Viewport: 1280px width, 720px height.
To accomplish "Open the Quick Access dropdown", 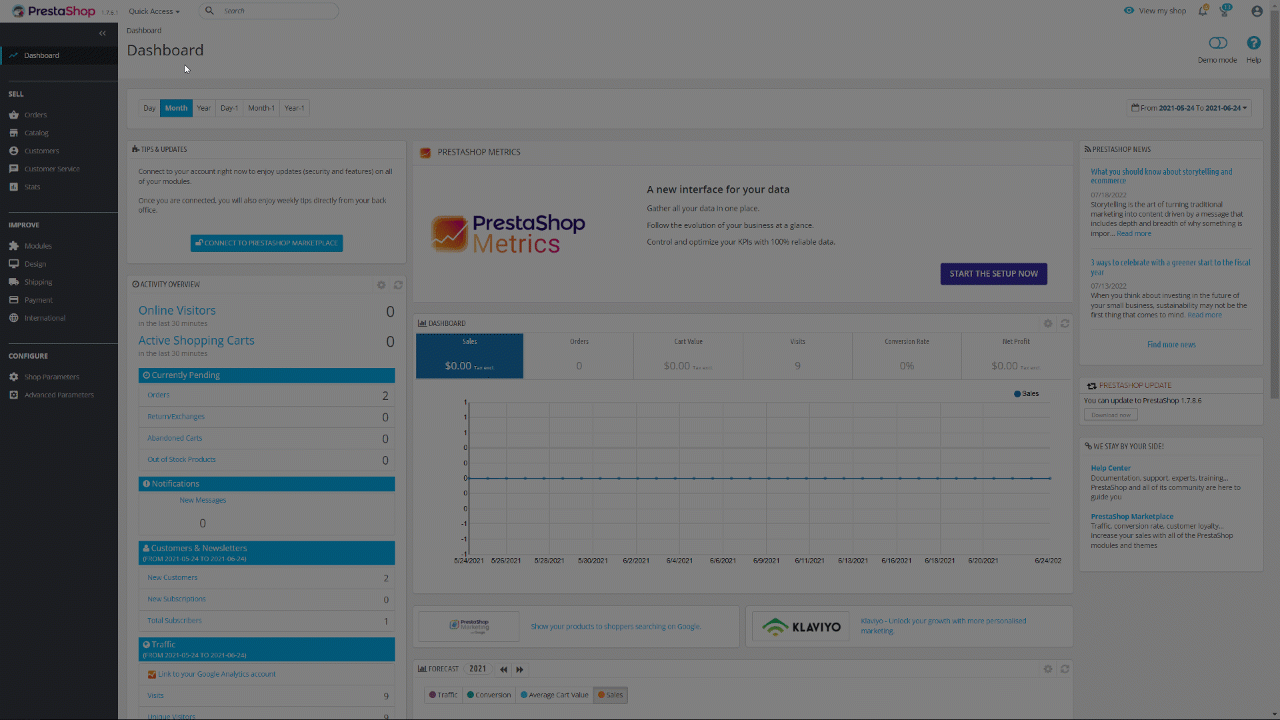I will [154, 11].
